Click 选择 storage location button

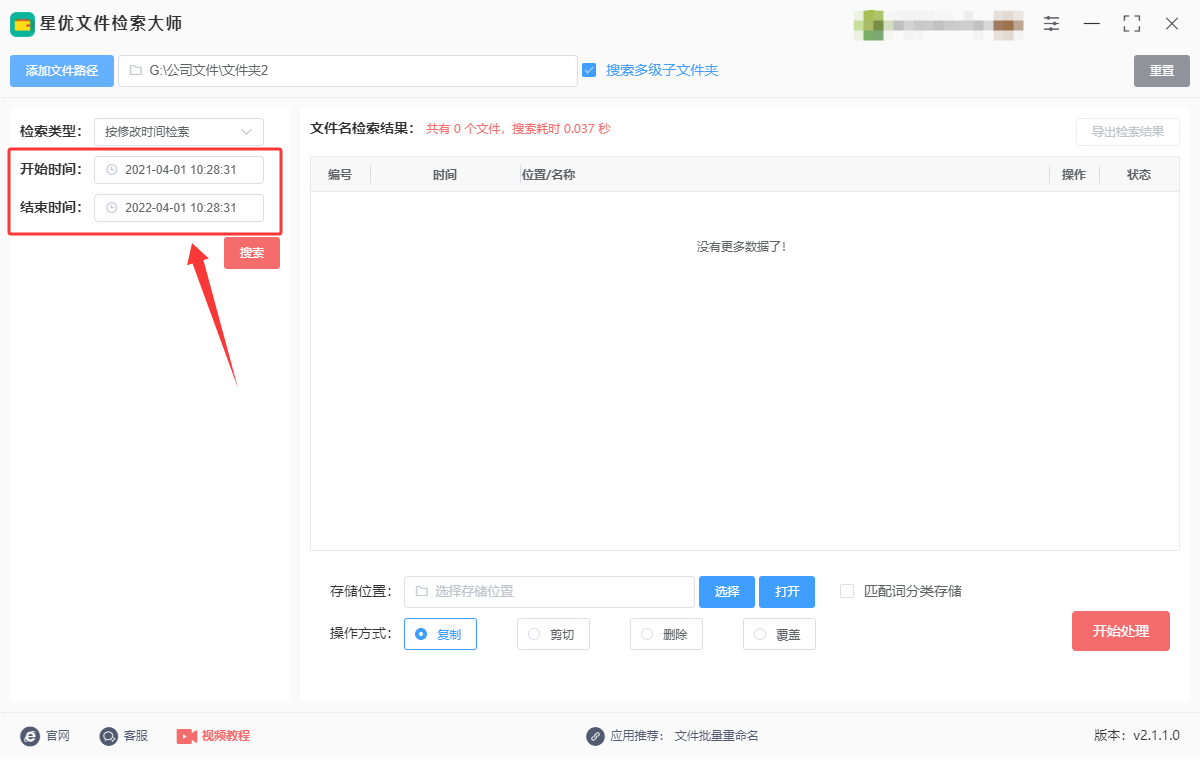coord(727,592)
